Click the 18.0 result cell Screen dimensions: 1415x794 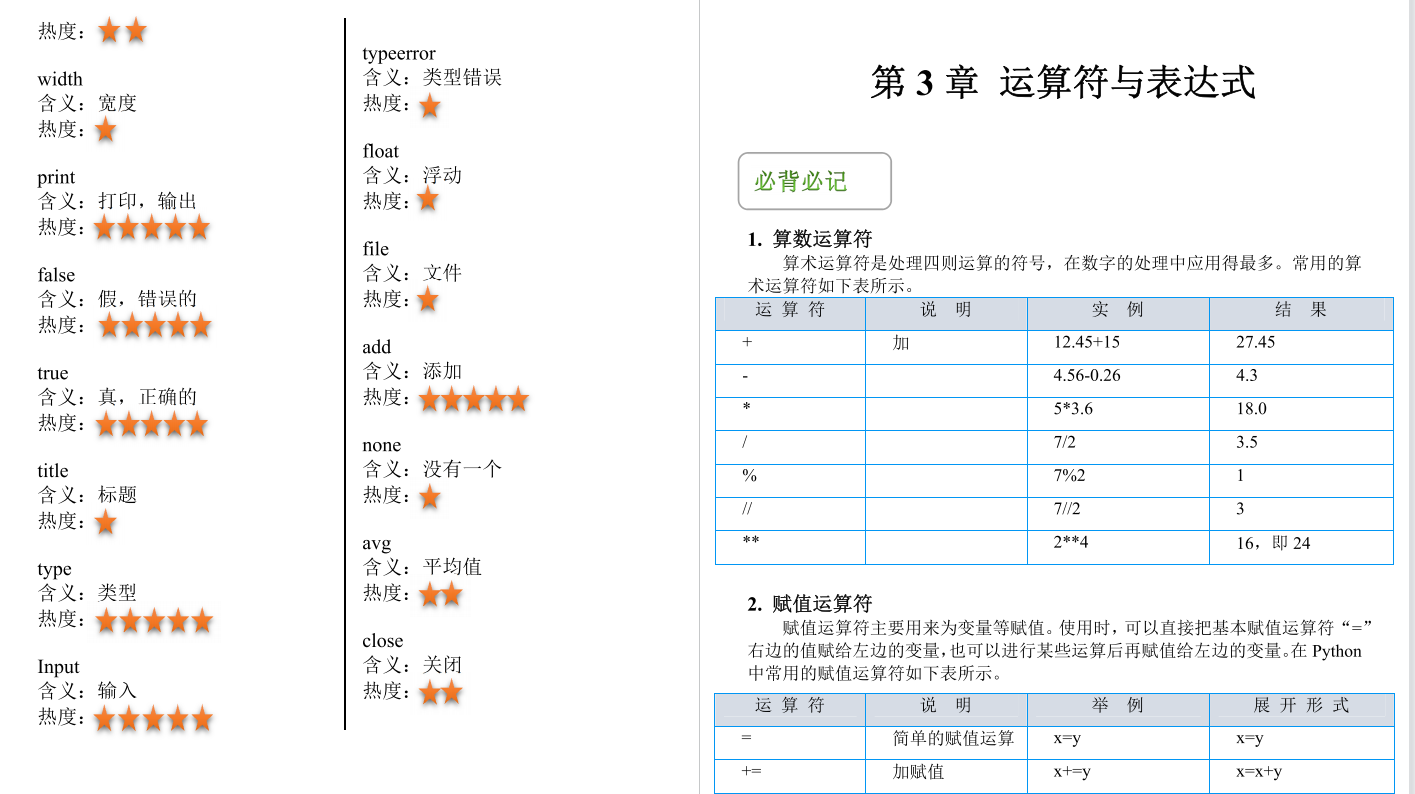[1301, 414]
